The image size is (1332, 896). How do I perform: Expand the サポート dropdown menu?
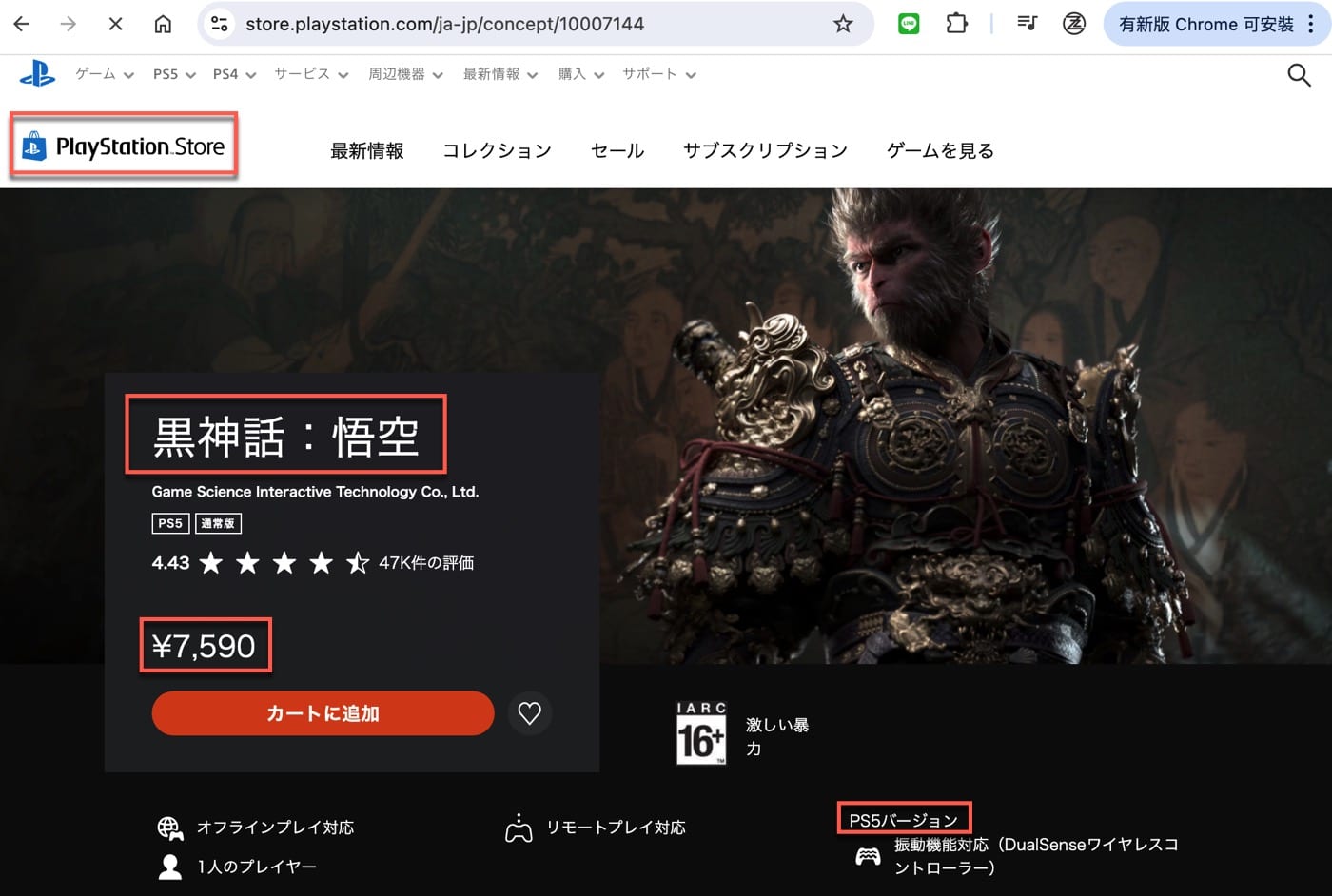tap(659, 74)
